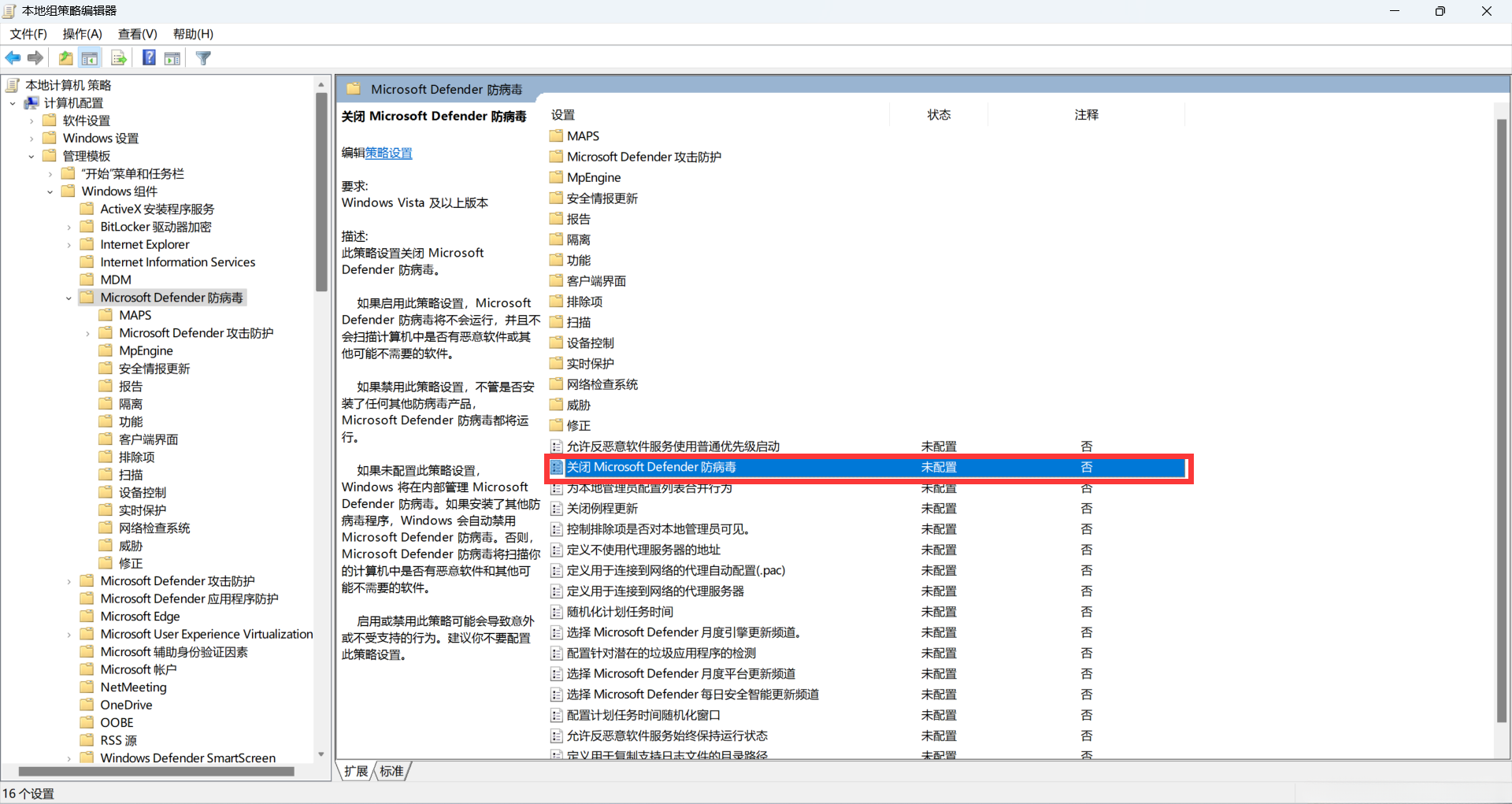
Task: Expand the Microsoft Defender 攻击防护 node
Action: [87, 332]
